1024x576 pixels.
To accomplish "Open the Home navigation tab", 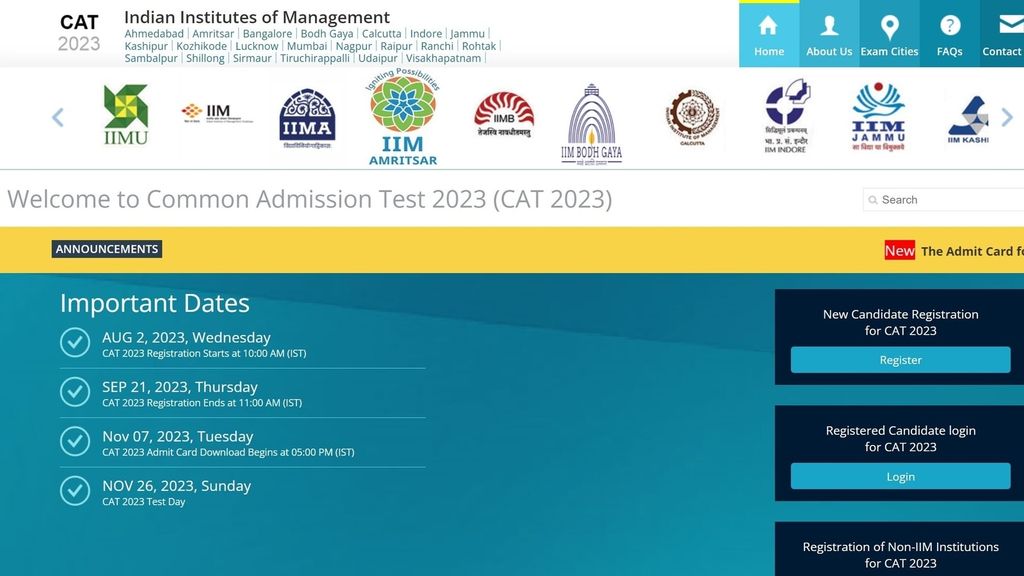I will [769, 34].
